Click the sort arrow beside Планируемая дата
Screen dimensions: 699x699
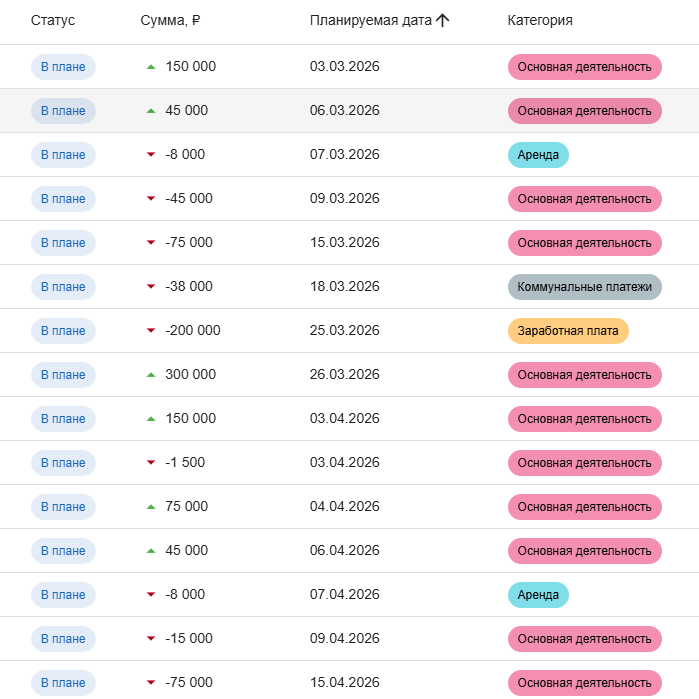pos(443,21)
